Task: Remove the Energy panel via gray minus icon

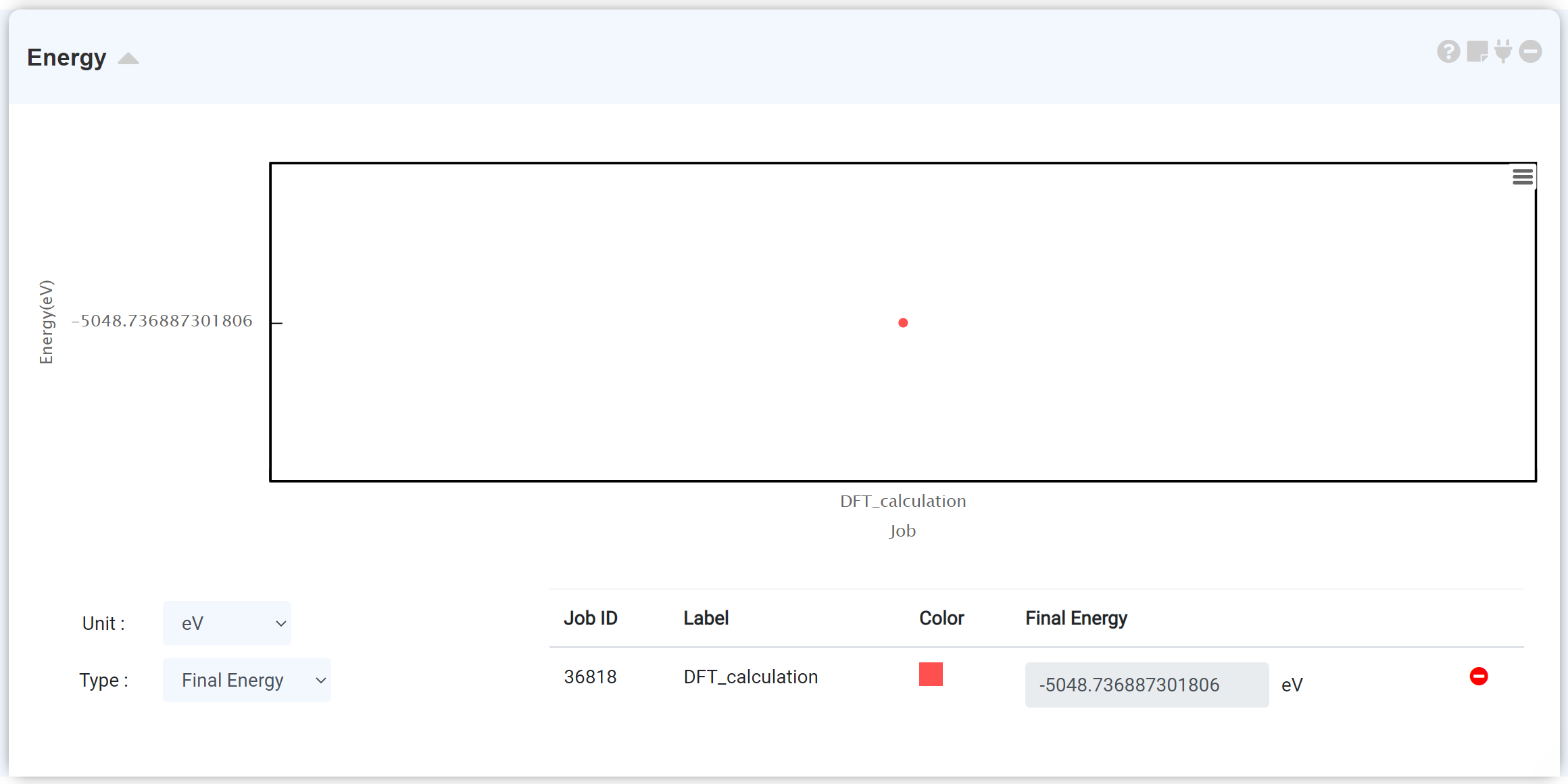Action: point(1530,51)
